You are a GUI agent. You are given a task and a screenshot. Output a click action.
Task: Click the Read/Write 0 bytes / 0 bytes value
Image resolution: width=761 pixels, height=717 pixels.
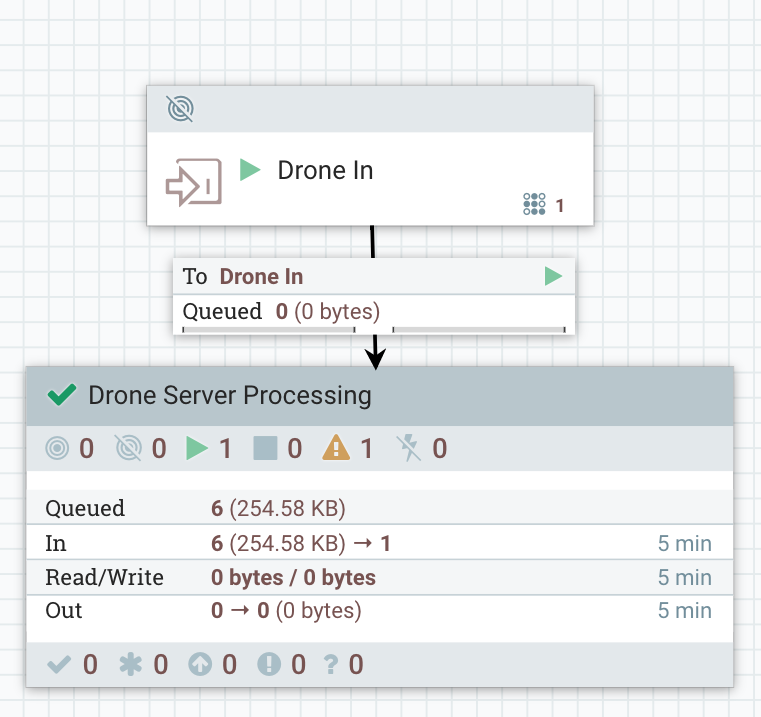point(293,578)
